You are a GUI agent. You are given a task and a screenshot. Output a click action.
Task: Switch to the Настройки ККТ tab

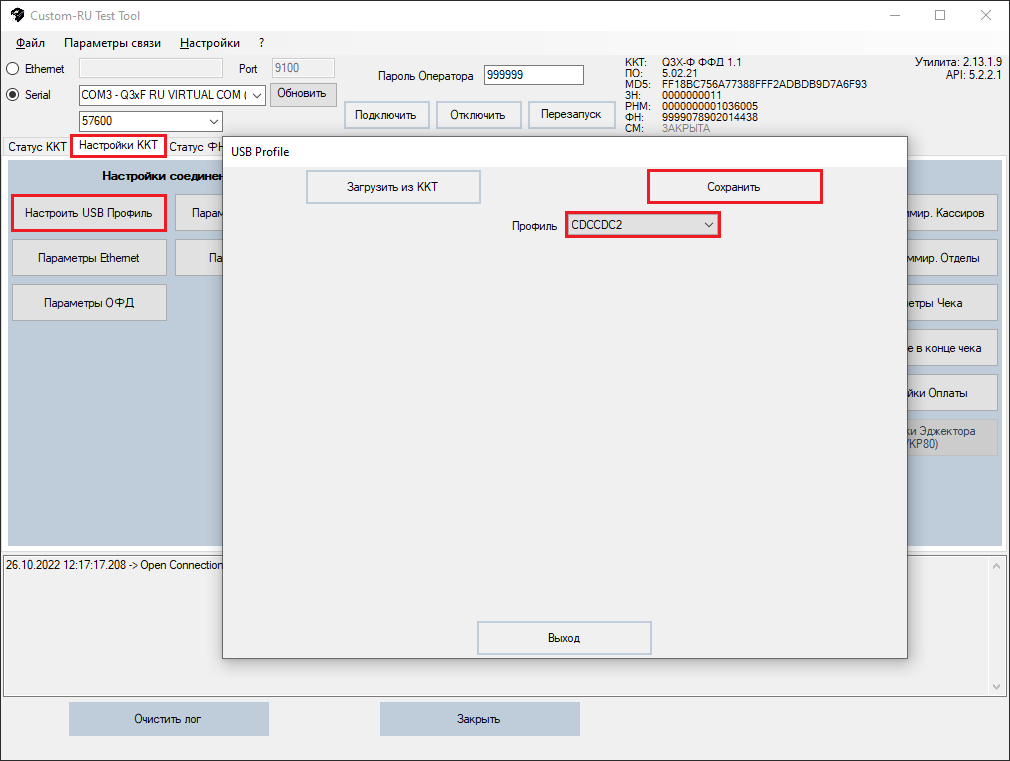(x=118, y=146)
